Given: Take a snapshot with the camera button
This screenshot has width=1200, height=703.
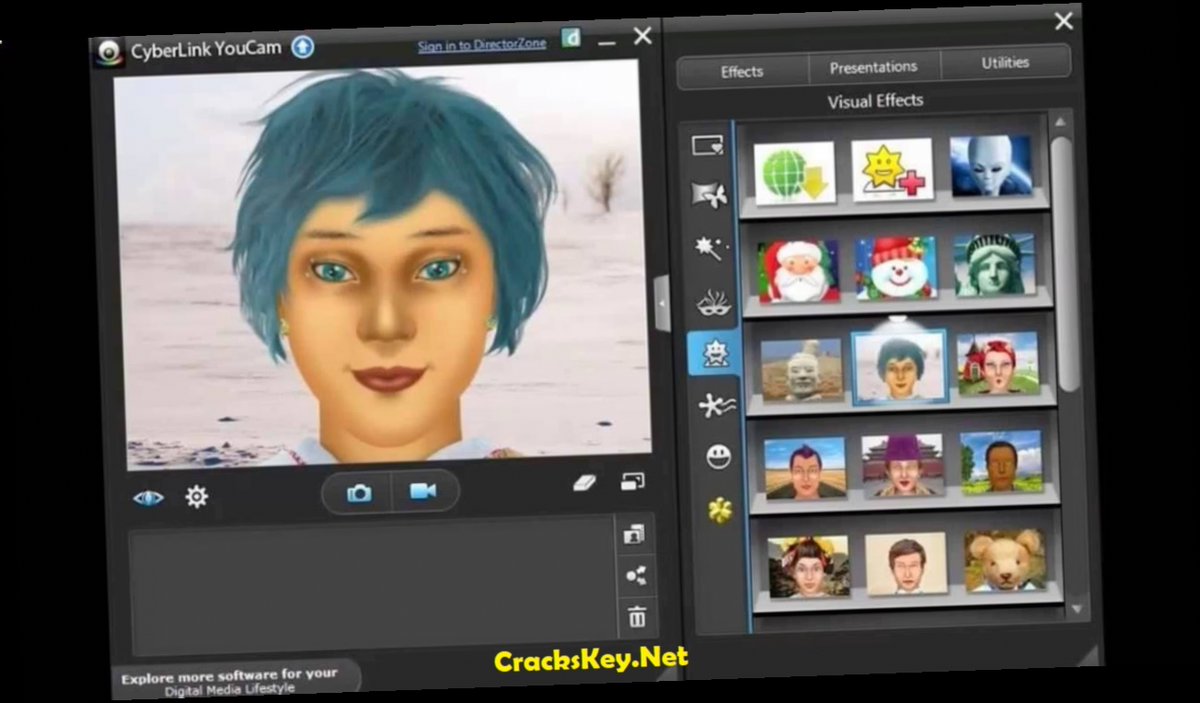Looking at the screenshot, I should 359,493.
